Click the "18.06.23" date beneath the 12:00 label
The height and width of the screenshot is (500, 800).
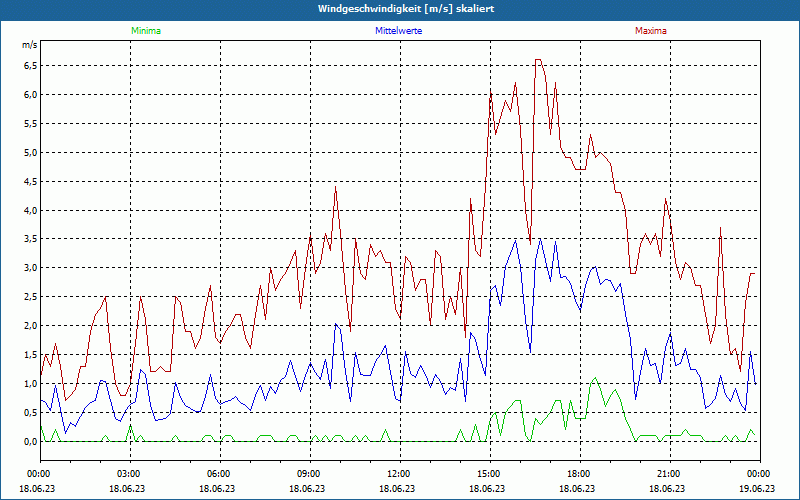397,488
